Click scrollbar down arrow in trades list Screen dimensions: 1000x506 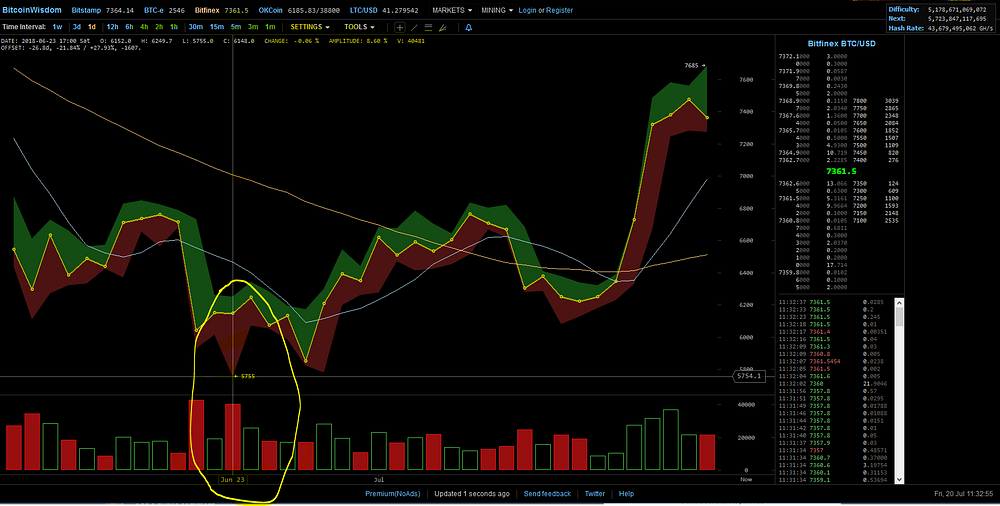899,479
